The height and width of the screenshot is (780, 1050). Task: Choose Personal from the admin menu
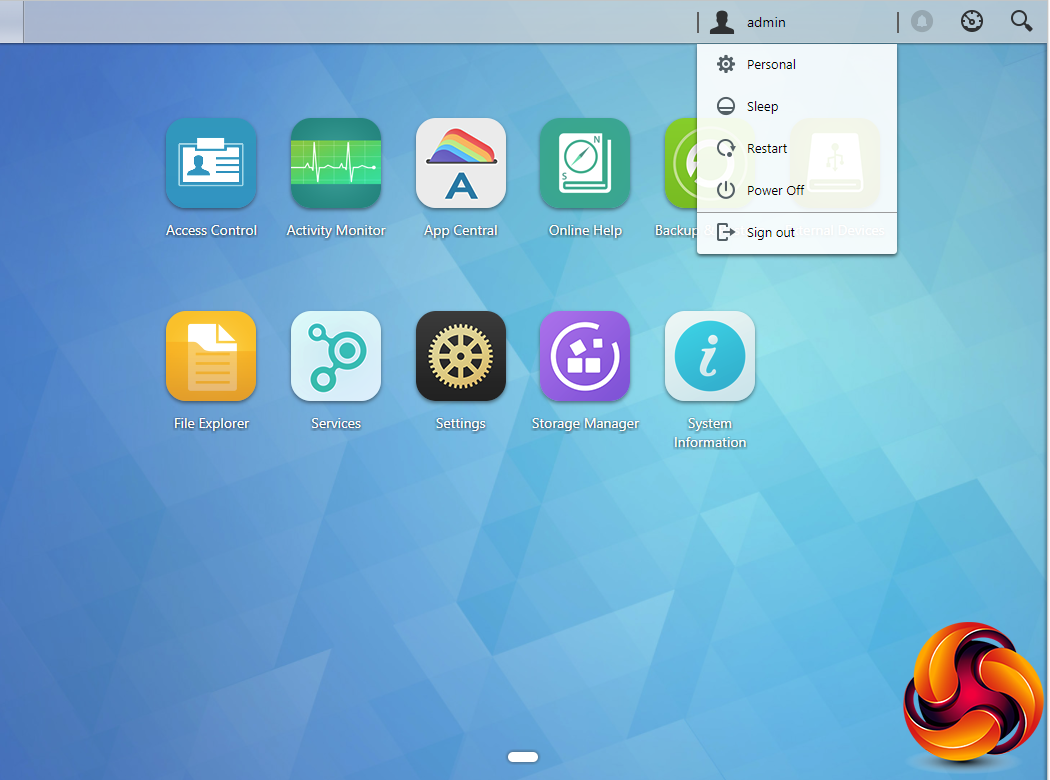pyautogui.click(x=797, y=64)
